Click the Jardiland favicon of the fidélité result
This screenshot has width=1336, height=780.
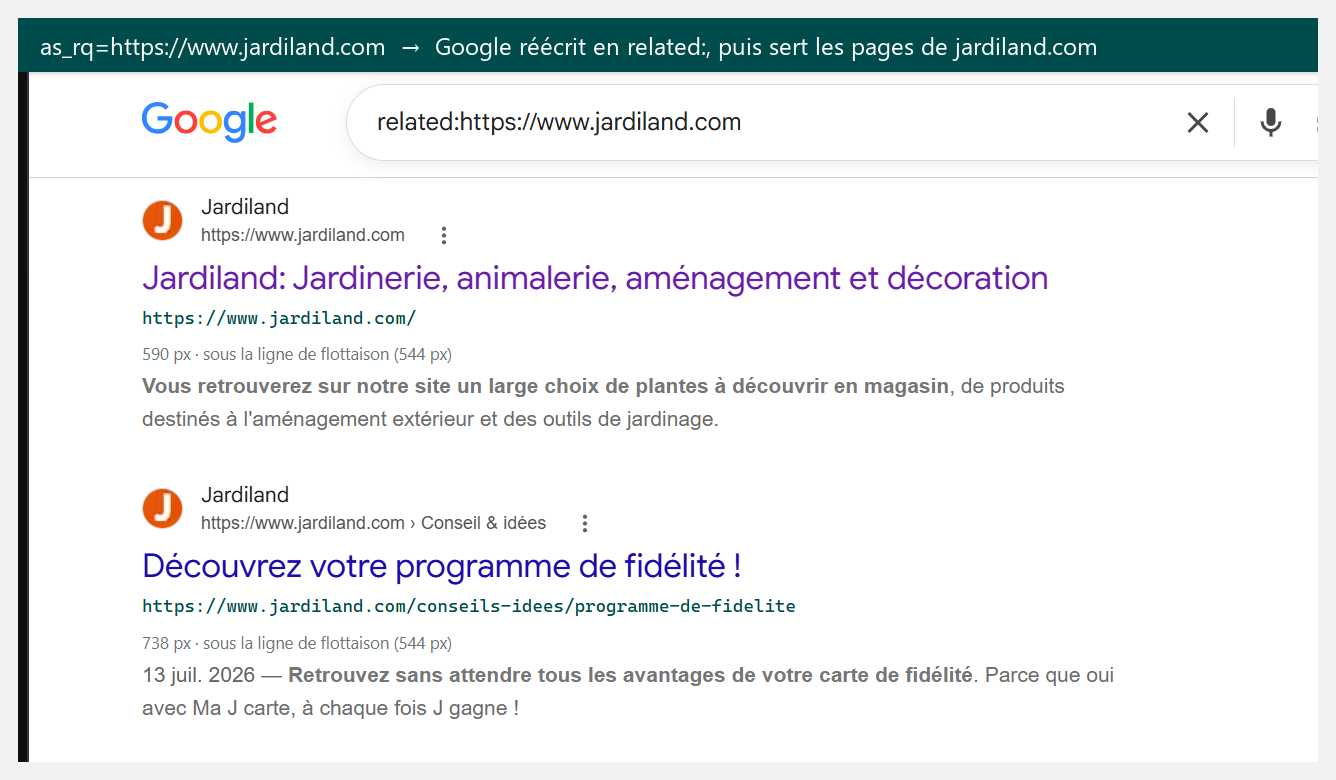pos(162,508)
